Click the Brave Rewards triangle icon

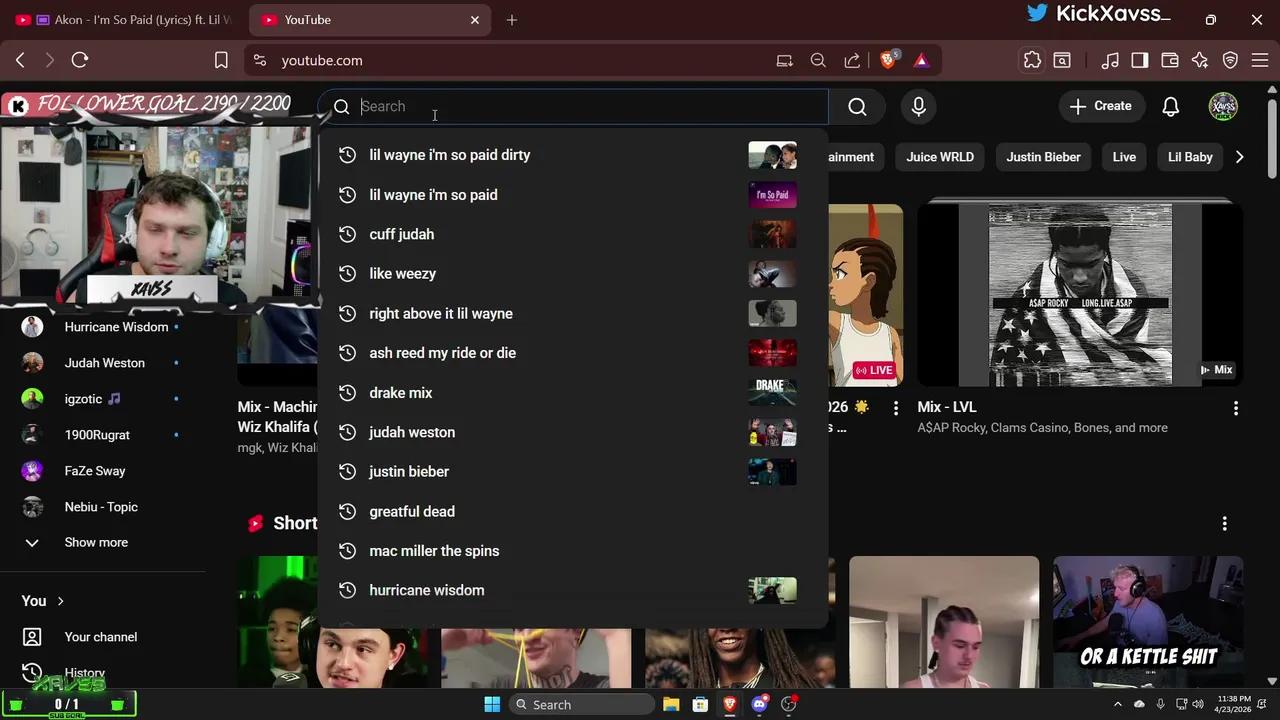coord(921,60)
